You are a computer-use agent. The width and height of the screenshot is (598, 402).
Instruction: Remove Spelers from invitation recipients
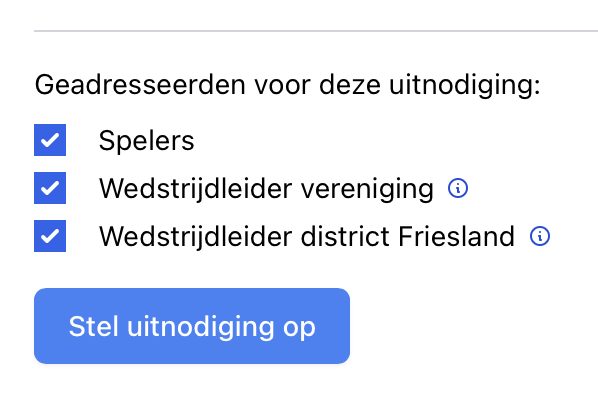point(50,140)
